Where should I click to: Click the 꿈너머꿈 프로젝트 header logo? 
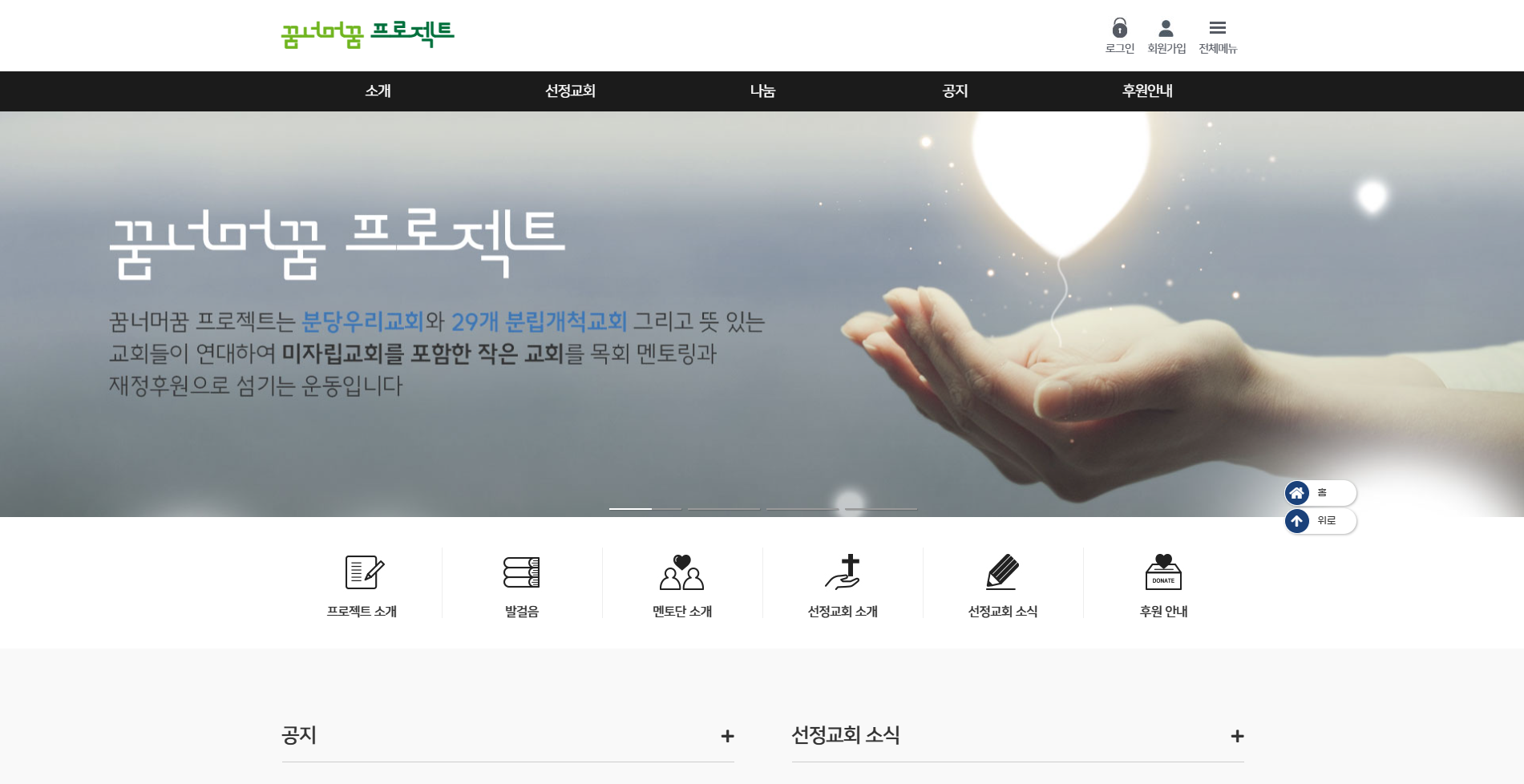(x=367, y=34)
